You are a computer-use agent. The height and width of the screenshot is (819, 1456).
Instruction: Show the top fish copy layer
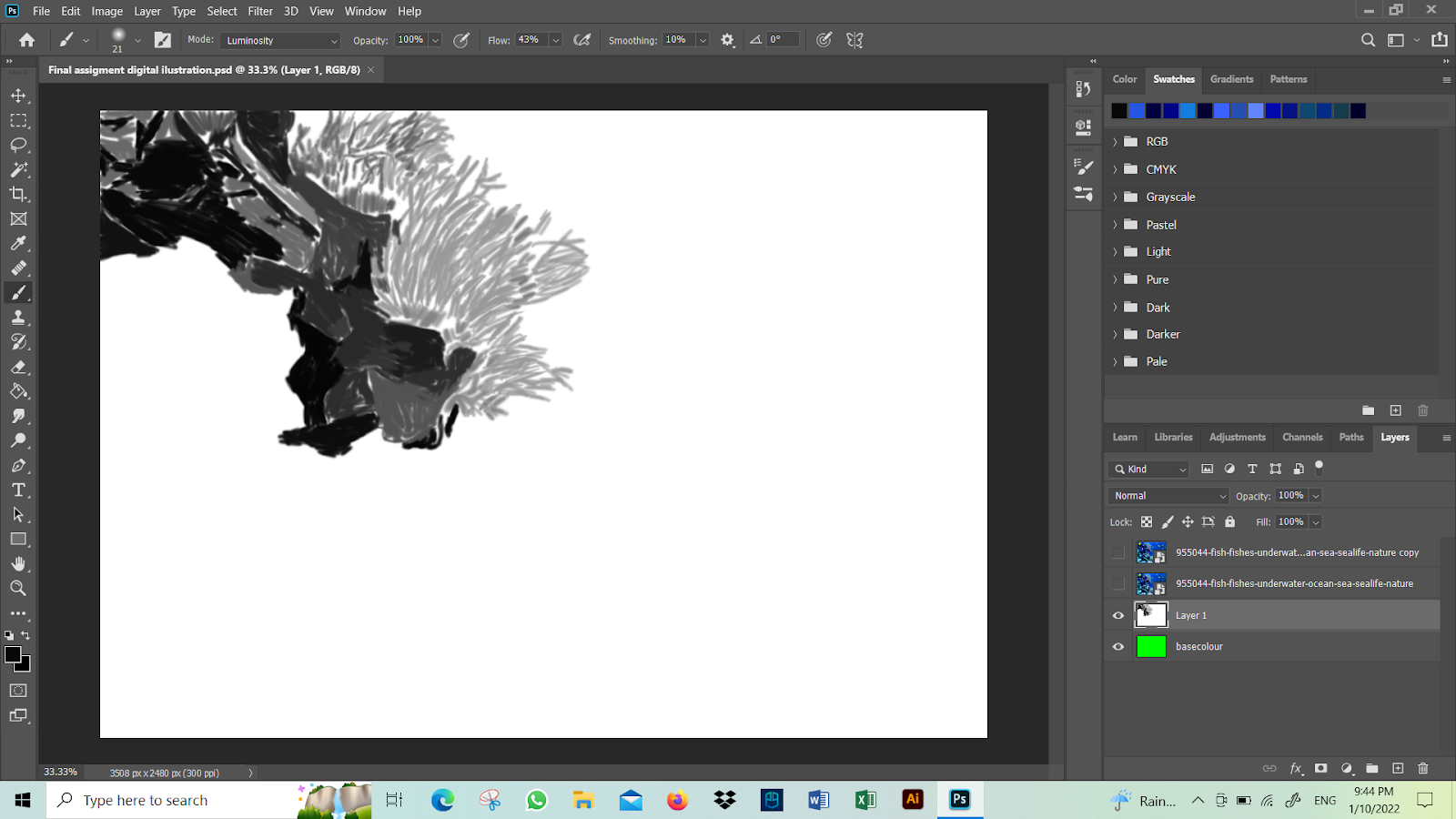(1118, 552)
